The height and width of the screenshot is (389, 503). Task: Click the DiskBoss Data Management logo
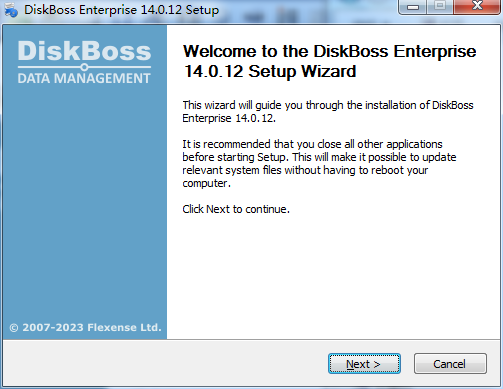[84, 62]
